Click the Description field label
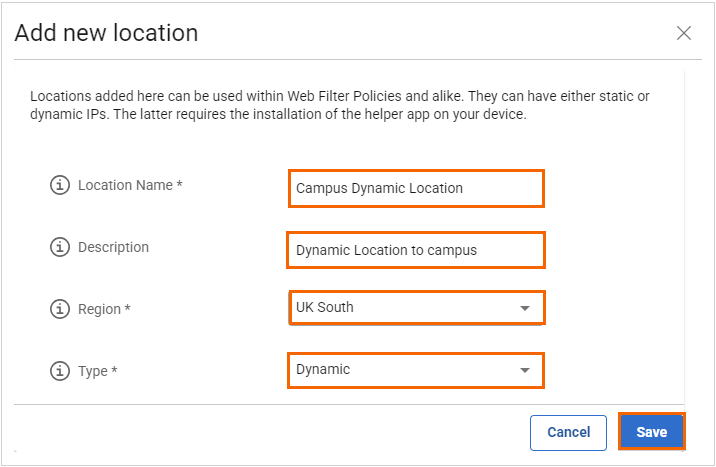This screenshot has width=716, height=467. pyautogui.click(x=113, y=247)
